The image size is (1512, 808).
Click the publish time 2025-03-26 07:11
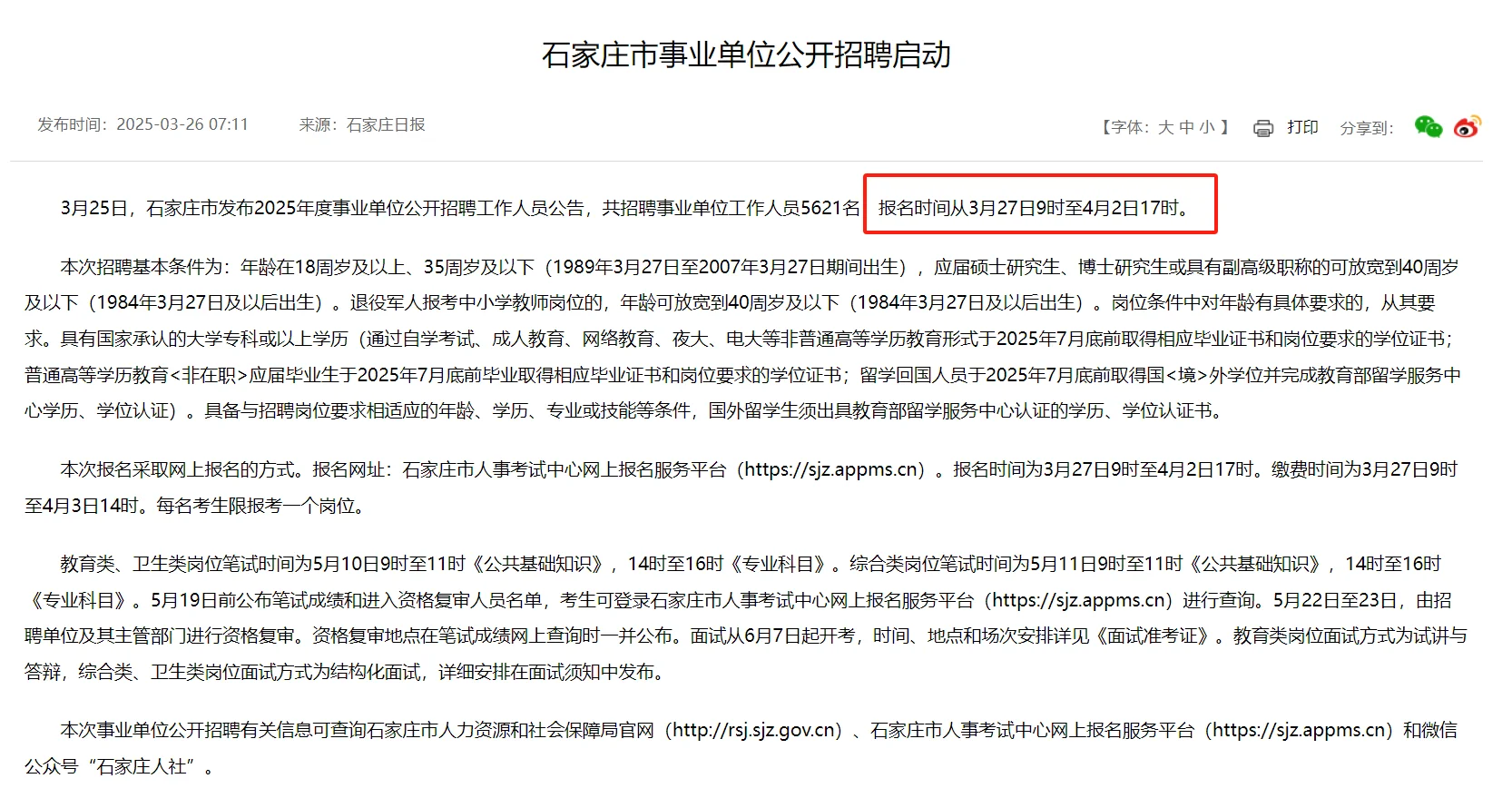pos(182,124)
